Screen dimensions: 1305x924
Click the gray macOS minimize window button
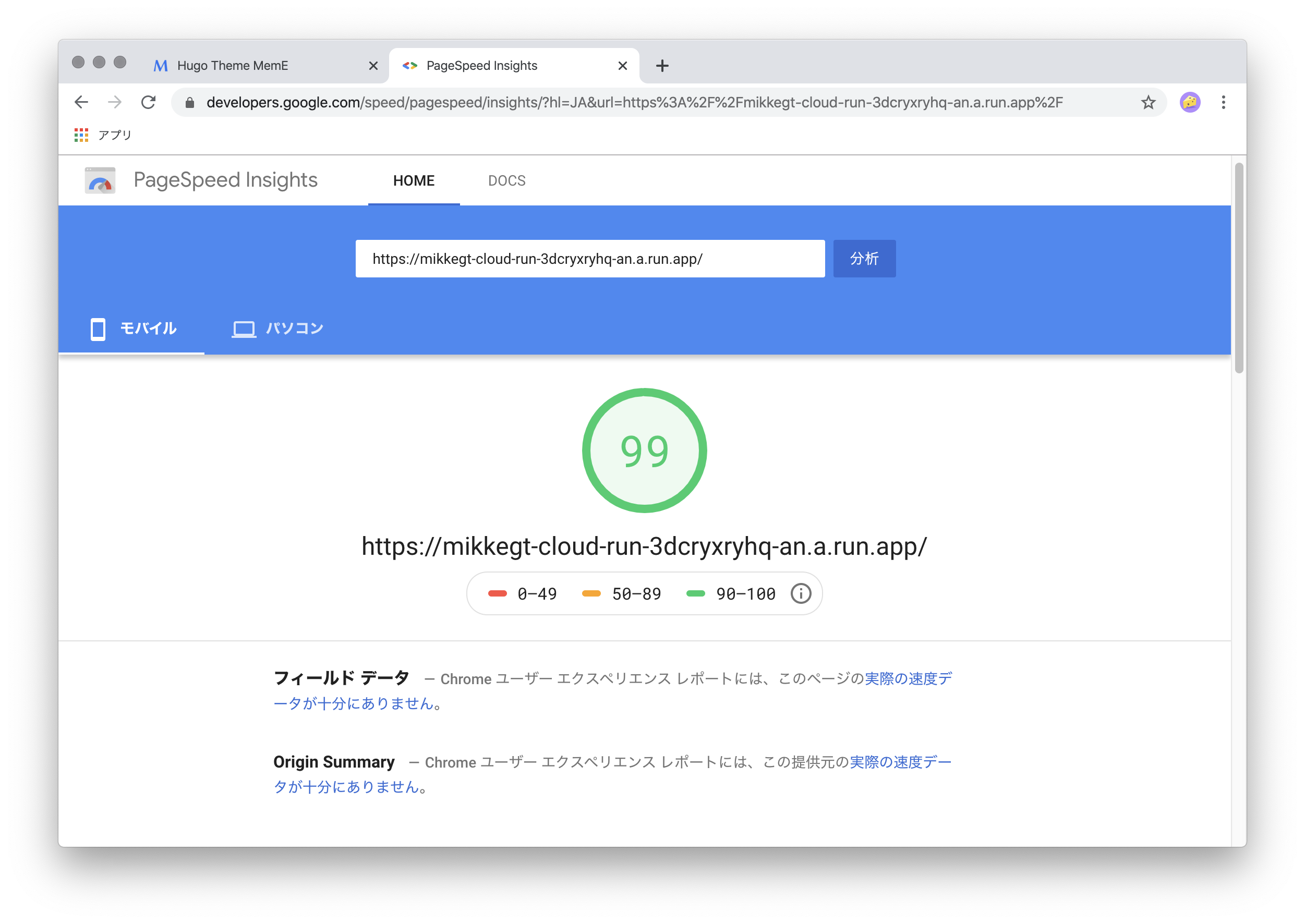(x=99, y=62)
